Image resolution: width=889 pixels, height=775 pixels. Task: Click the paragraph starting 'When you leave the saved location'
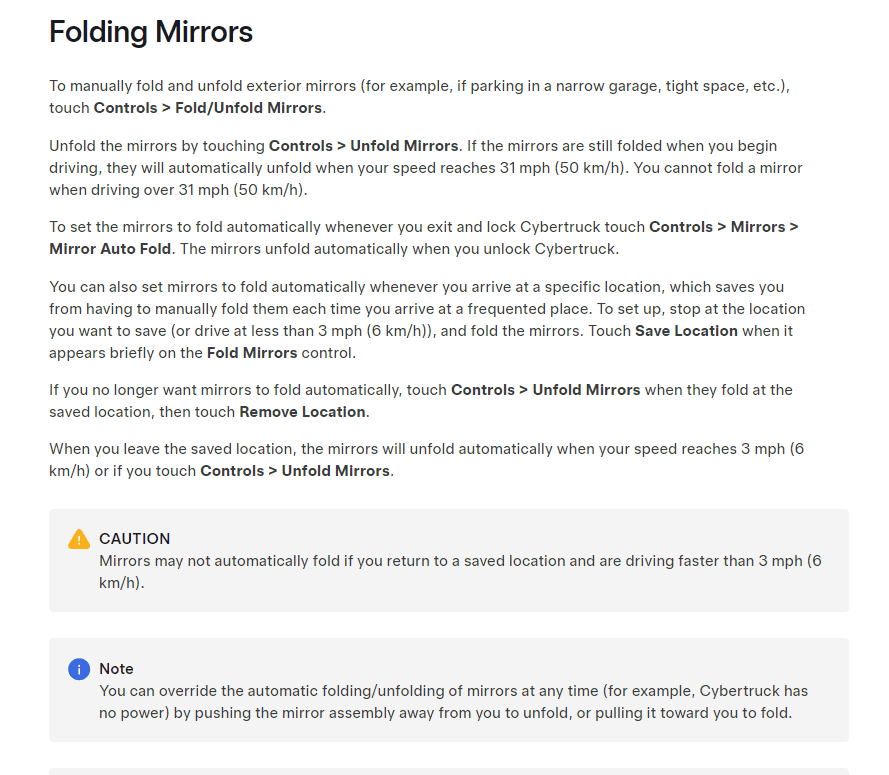pos(426,460)
